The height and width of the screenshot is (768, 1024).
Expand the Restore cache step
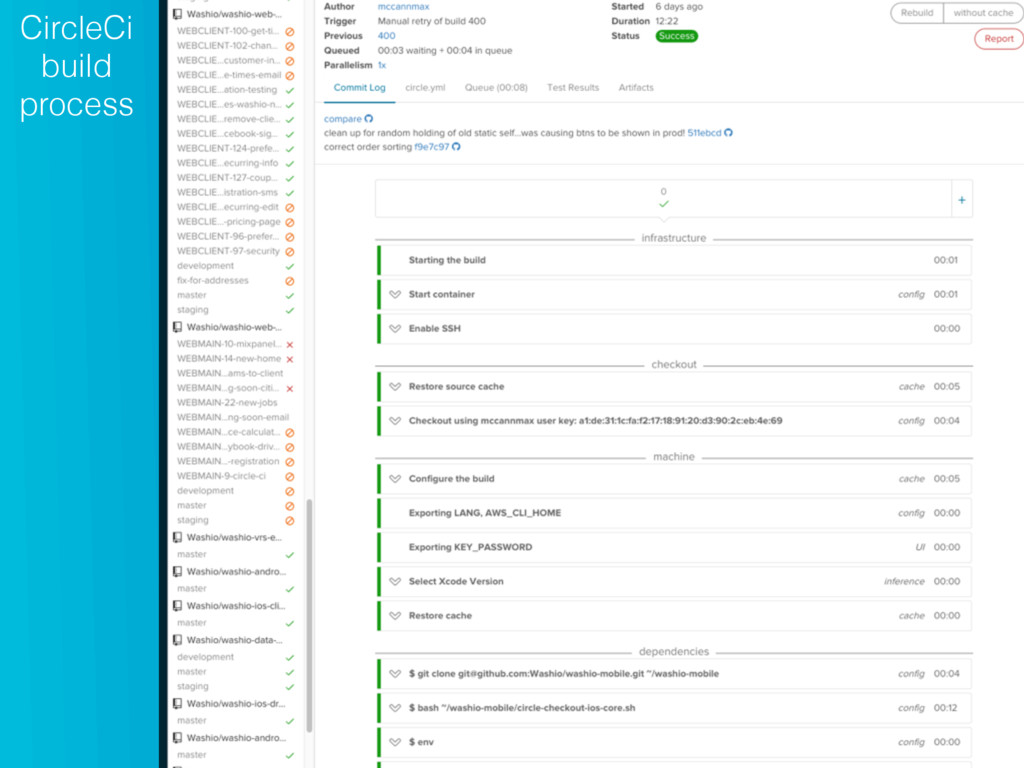click(395, 616)
